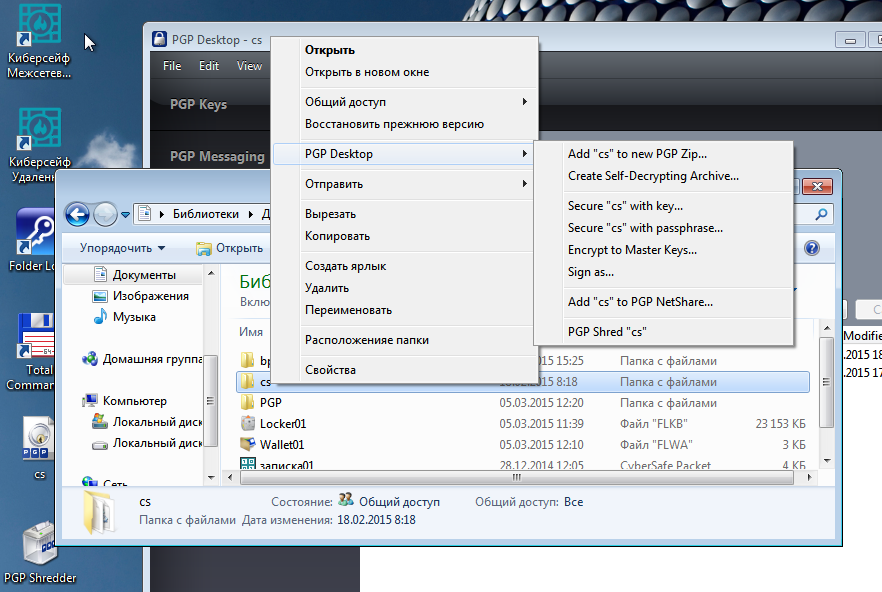Select Encrypt to Master Keys option

pyautogui.click(x=632, y=250)
